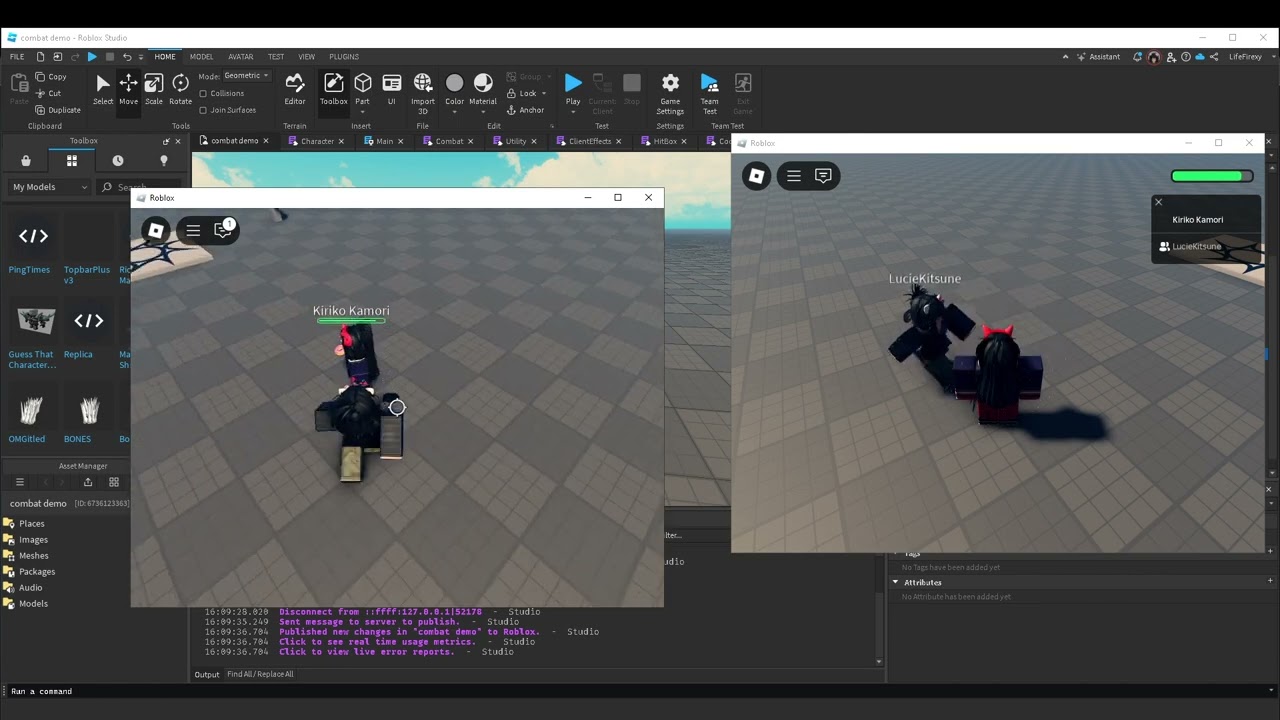Image resolution: width=1280 pixels, height=720 pixels.
Task: Select the PingTimes model thumbnail
Action: tap(33, 237)
